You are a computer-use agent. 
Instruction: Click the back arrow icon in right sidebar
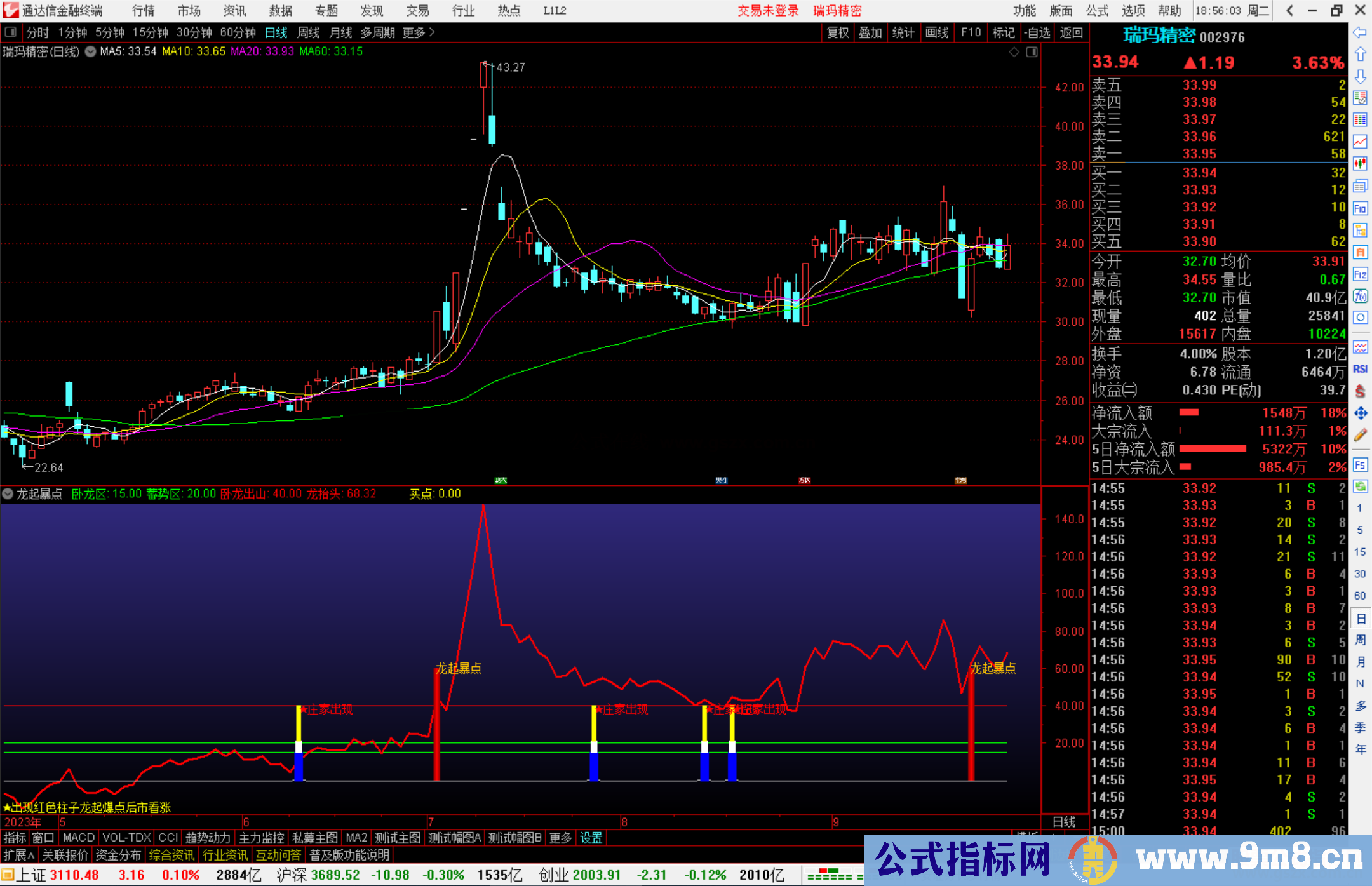1360,32
